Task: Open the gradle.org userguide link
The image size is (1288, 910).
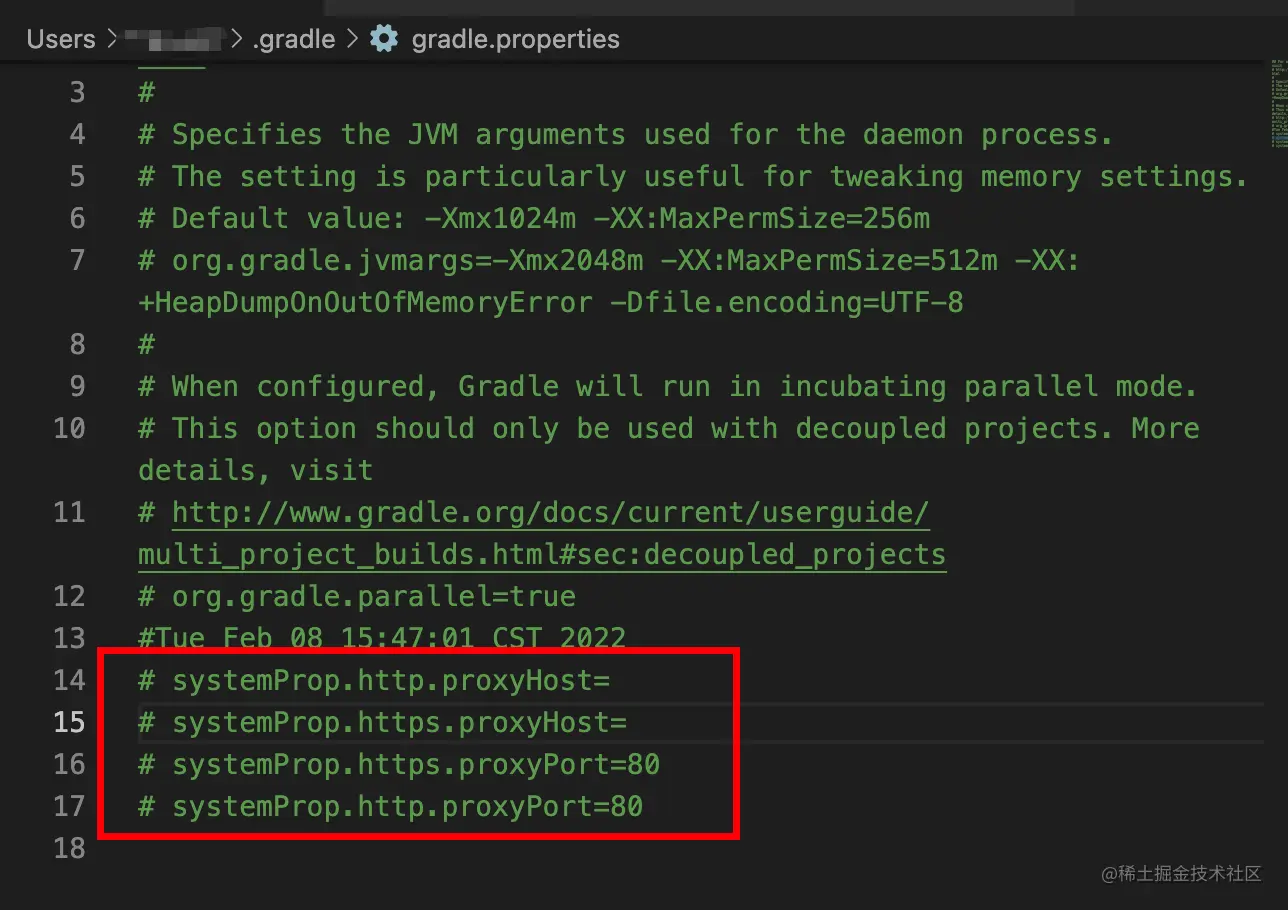Action: coord(550,513)
